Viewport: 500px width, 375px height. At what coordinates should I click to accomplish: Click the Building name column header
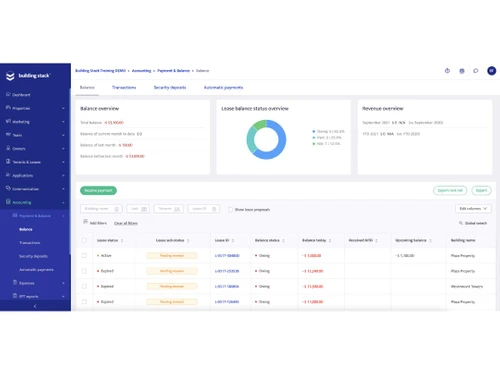[x=463, y=240]
